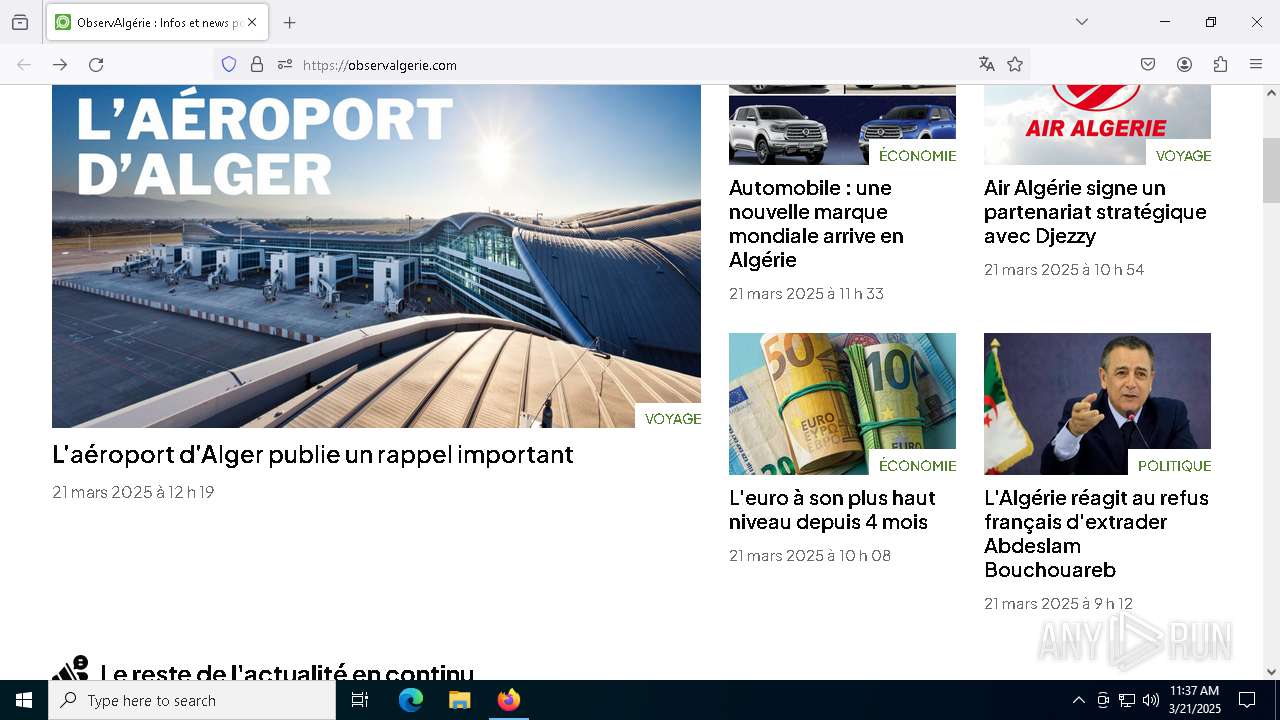This screenshot has width=1280, height=720.
Task: Reload the current page
Action: pos(96,64)
